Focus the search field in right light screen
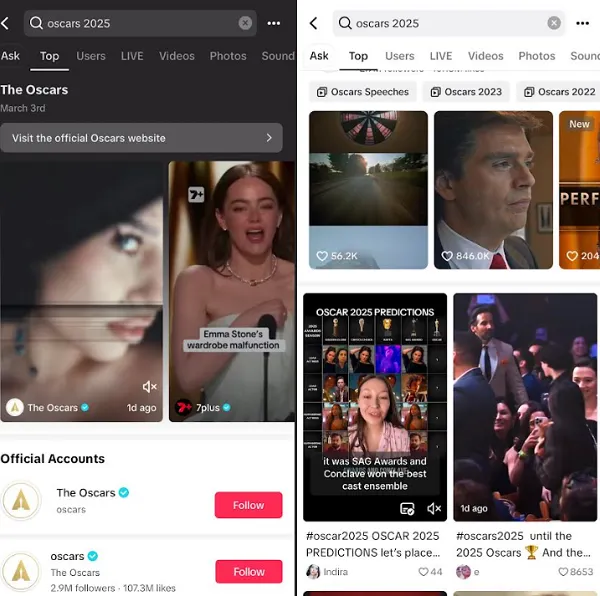This screenshot has height=596, width=600. (x=448, y=23)
